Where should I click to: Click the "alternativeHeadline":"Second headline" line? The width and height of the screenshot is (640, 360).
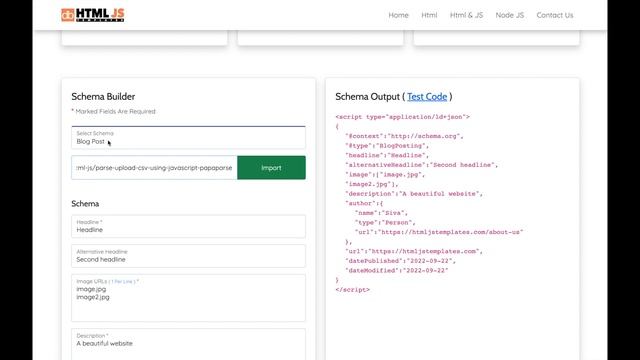pyautogui.click(x=422, y=165)
